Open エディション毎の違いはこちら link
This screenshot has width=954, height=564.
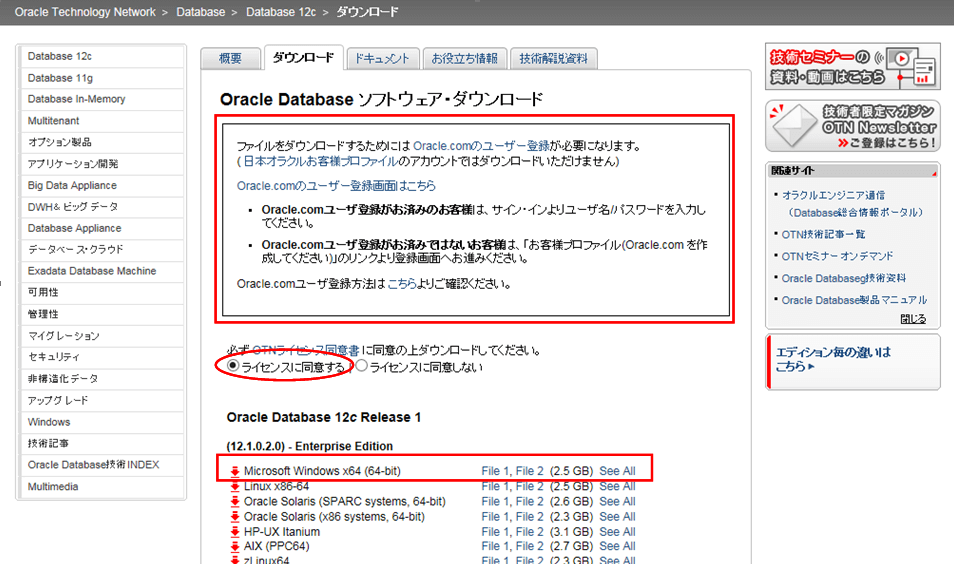pos(833,359)
